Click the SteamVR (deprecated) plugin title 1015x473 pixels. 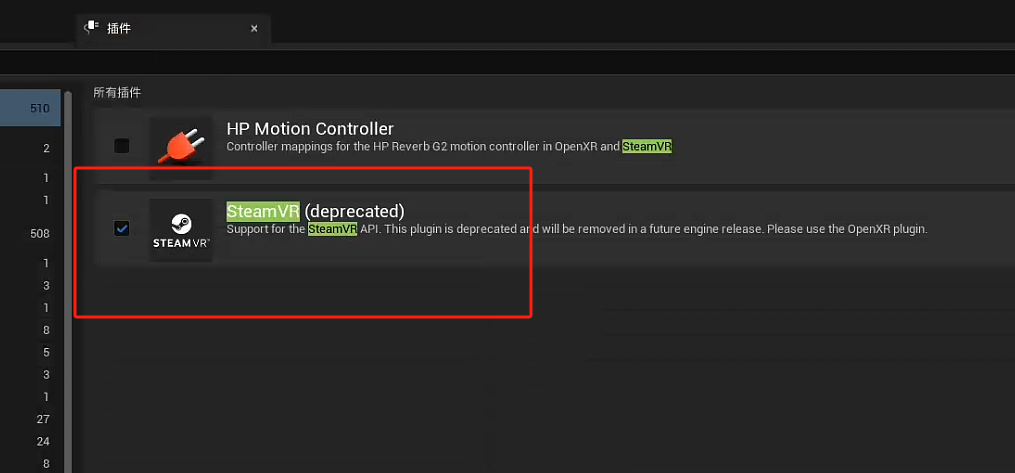315,211
